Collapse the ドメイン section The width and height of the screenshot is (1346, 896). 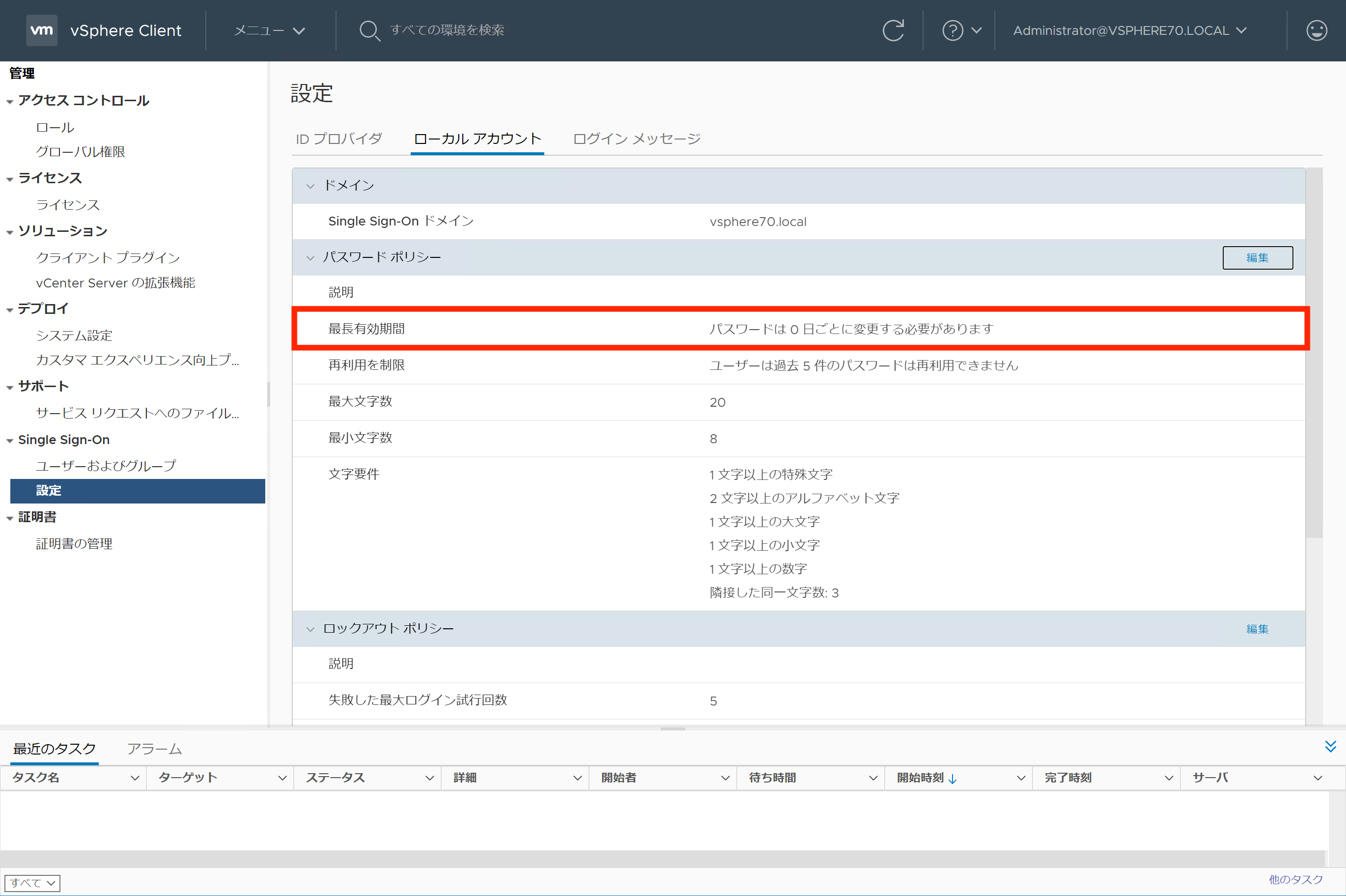click(x=310, y=186)
